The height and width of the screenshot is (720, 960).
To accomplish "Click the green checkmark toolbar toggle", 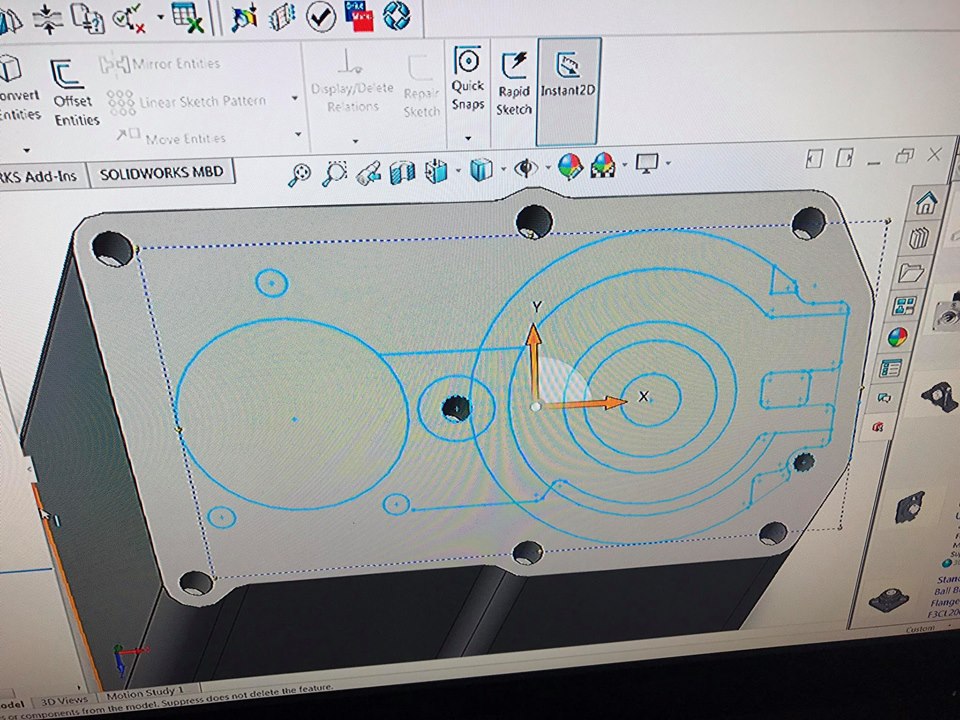I will [x=320, y=15].
